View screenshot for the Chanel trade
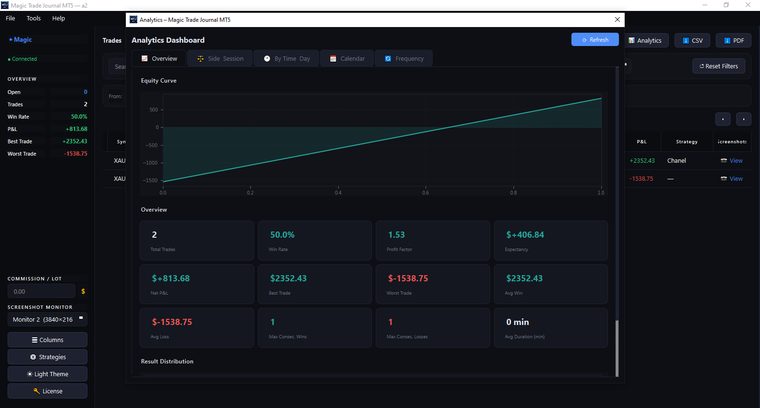Screen dimensions: 760x408 coord(736,160)
